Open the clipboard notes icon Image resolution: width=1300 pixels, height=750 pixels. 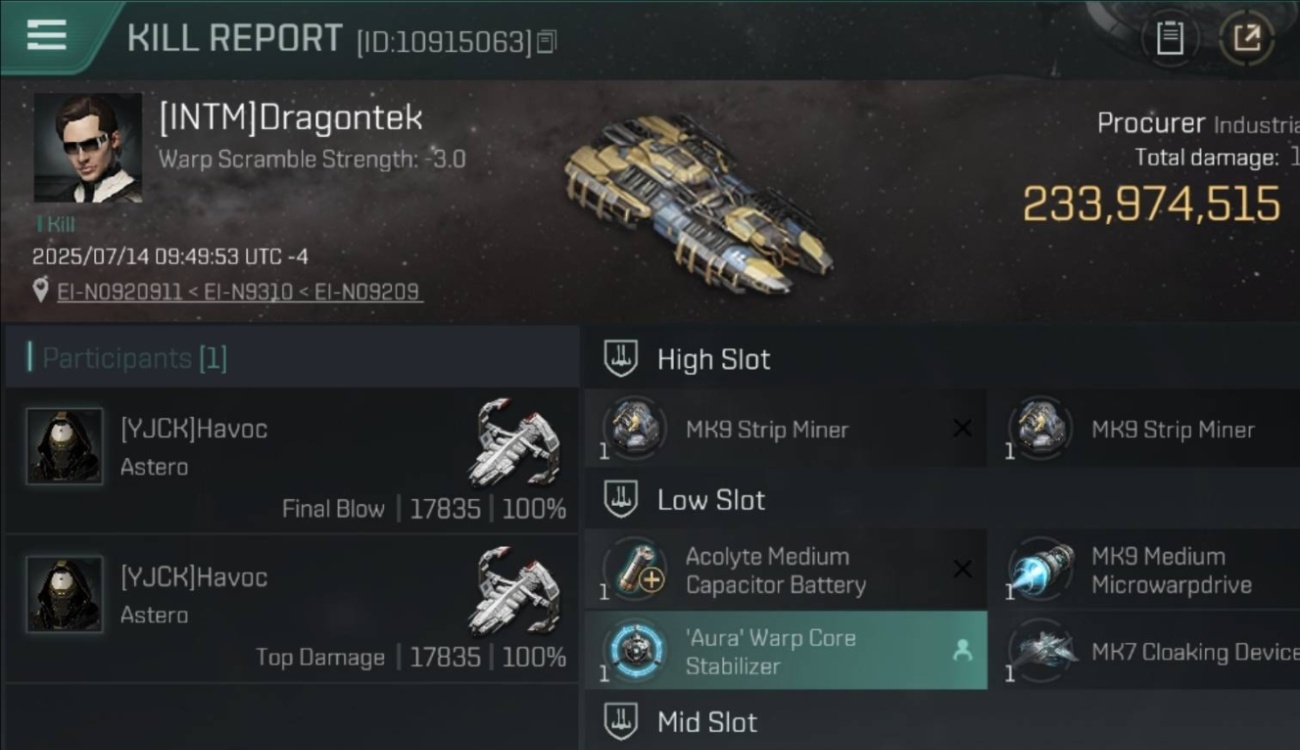pyautogui.click(x=1170, y=38)
